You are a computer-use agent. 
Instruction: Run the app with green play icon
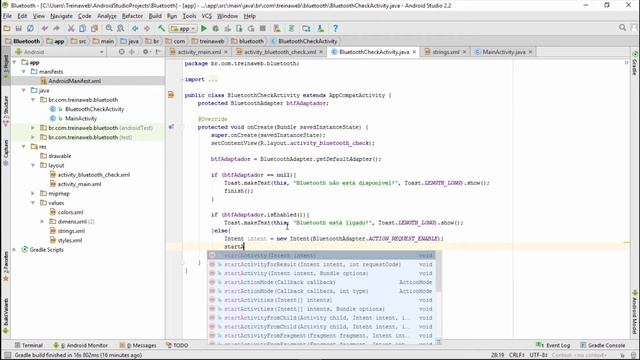204,29
